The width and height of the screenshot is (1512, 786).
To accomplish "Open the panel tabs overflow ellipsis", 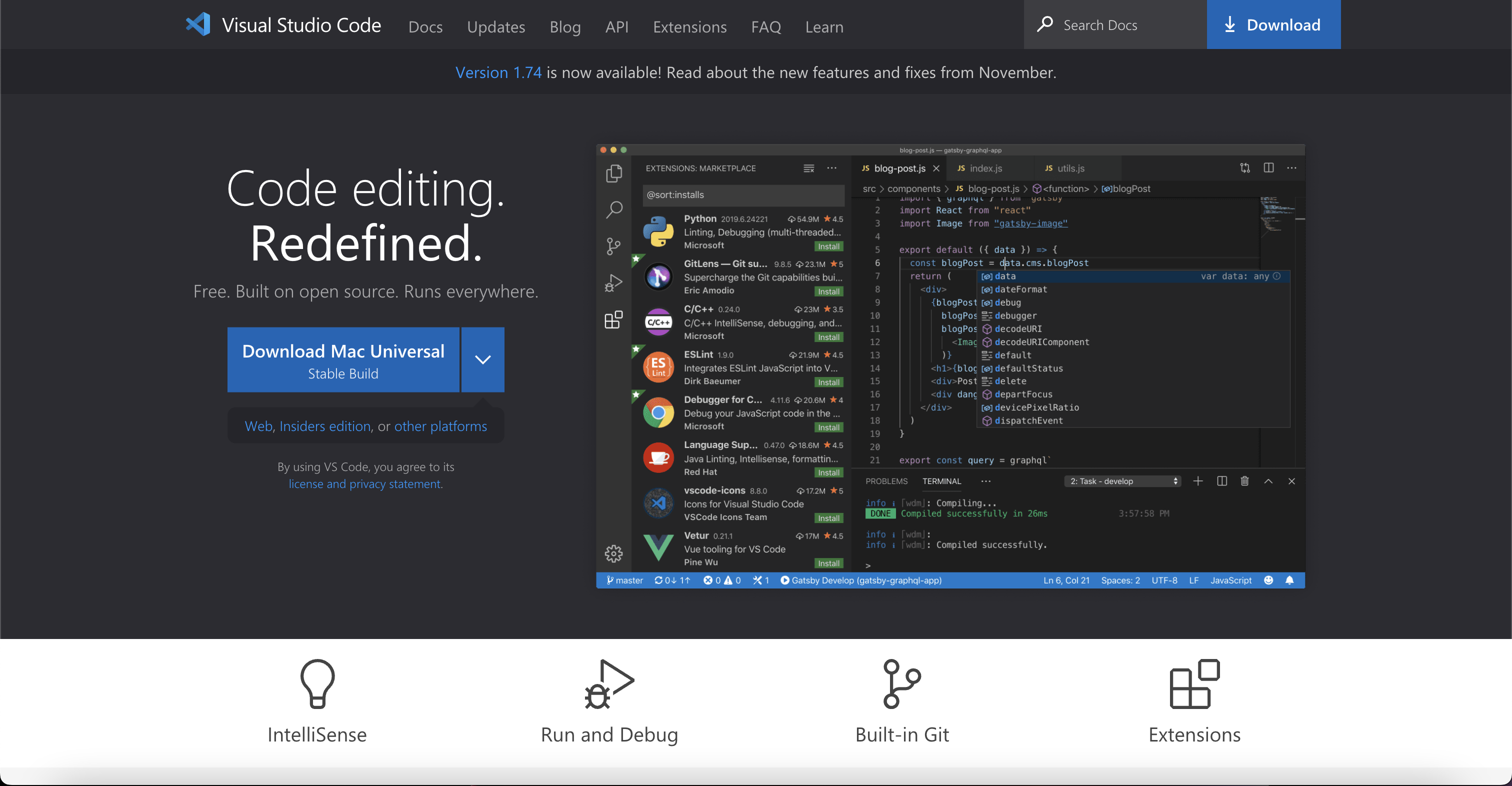I will (985, 481).
